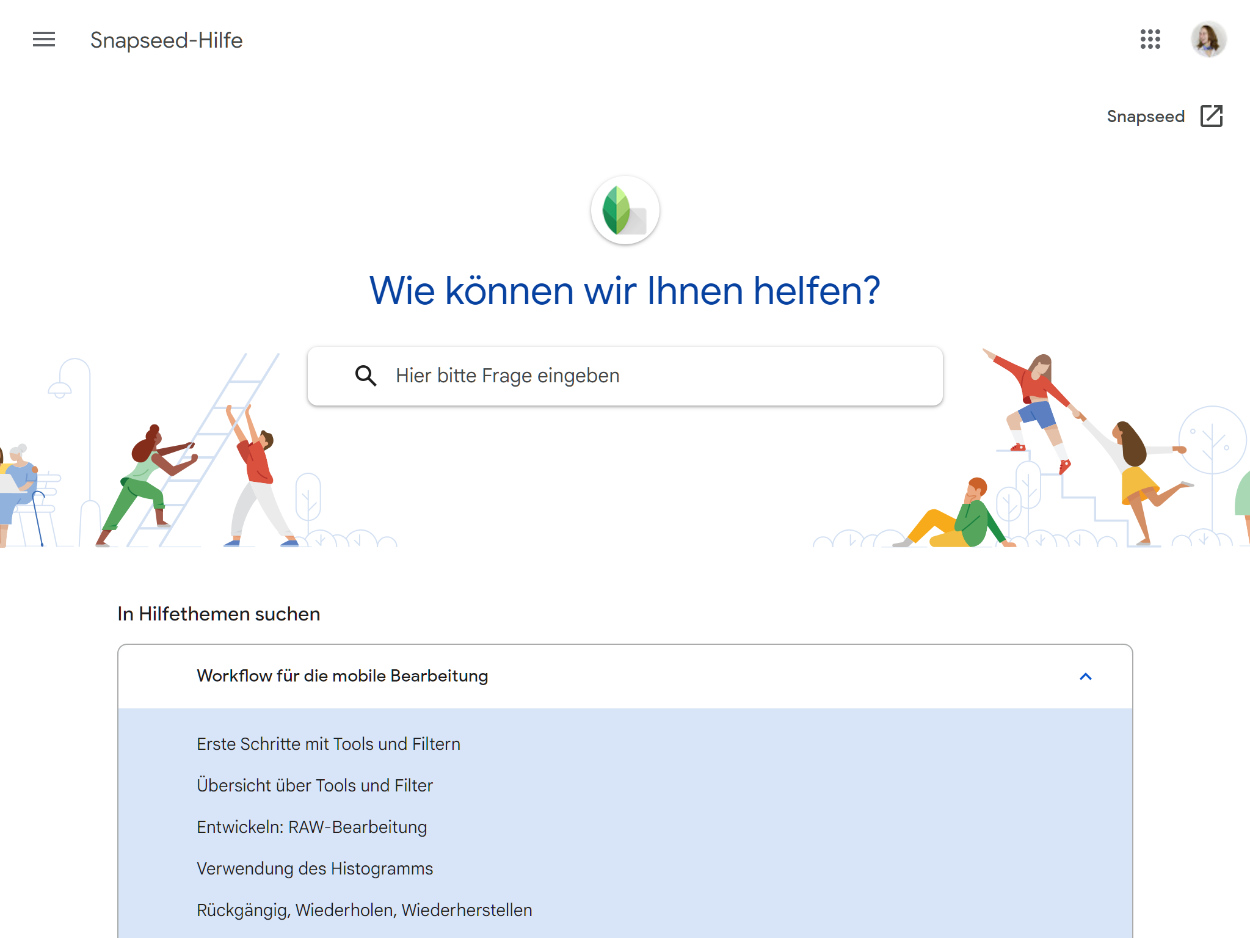Open the Google apps grid

coord(1150,40)
